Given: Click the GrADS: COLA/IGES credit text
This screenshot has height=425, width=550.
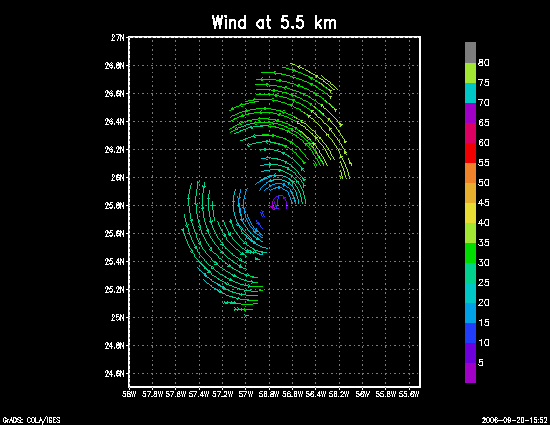Looking at the screenshot, I should pyautogui.click(x=32, y=420).
